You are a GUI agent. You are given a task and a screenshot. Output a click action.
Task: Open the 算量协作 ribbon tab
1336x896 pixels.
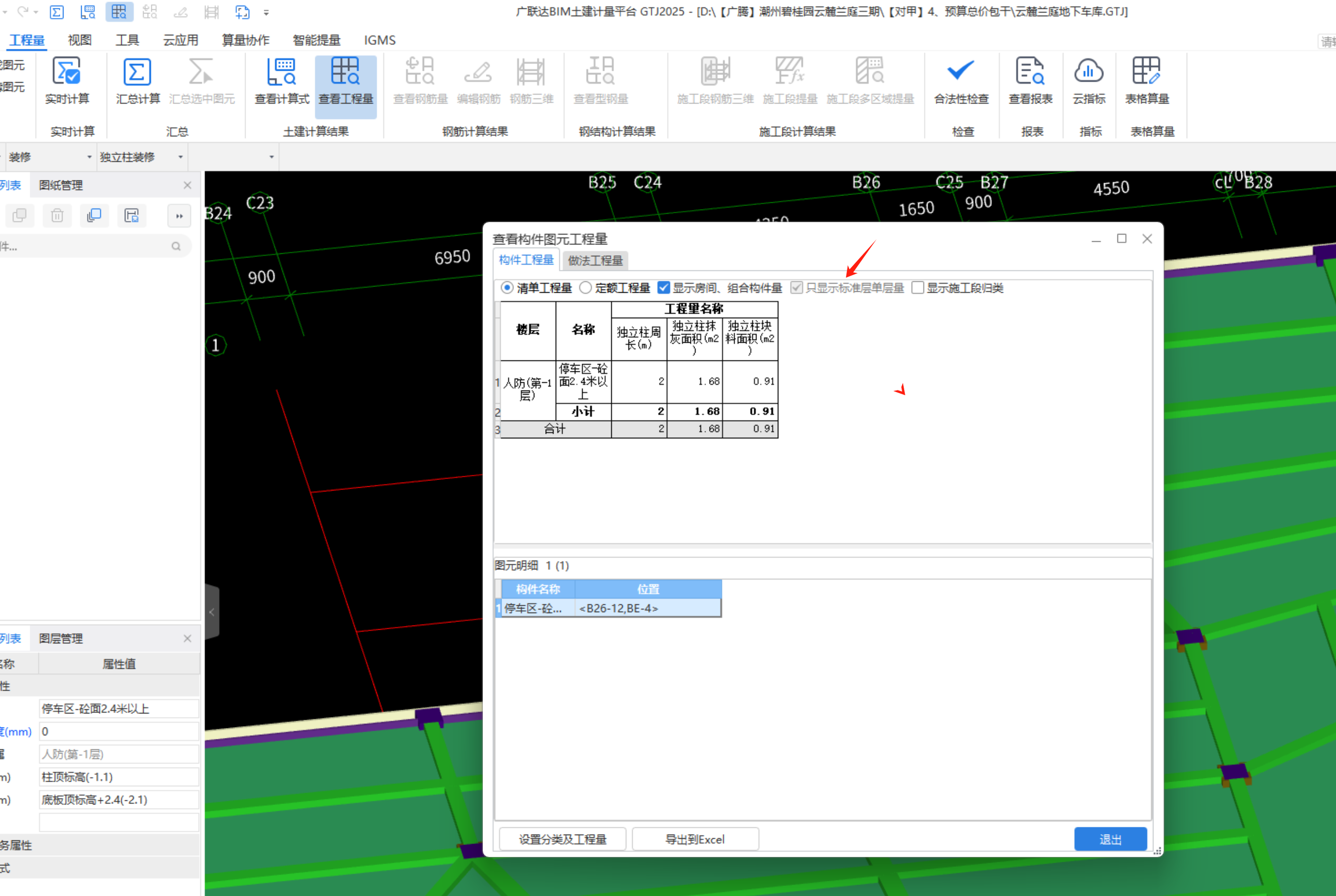coord(245,40)
